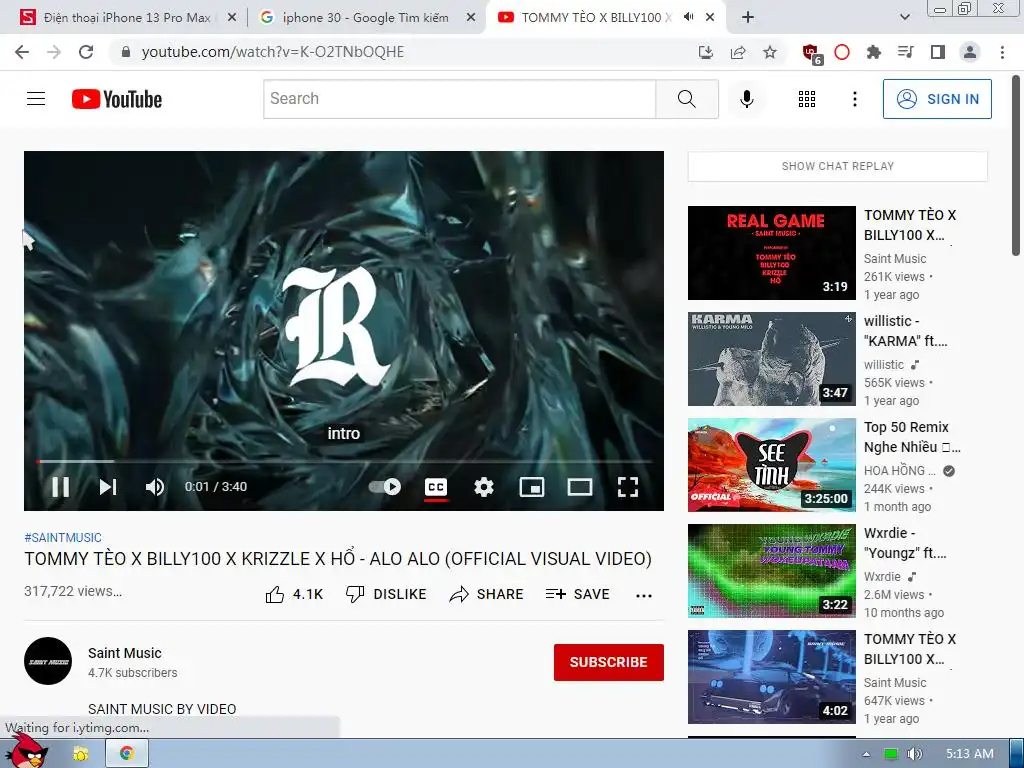Click the taskbar clock 5:13 AM
Viewport: 1024px width, 768px height.
click(970, 754)
